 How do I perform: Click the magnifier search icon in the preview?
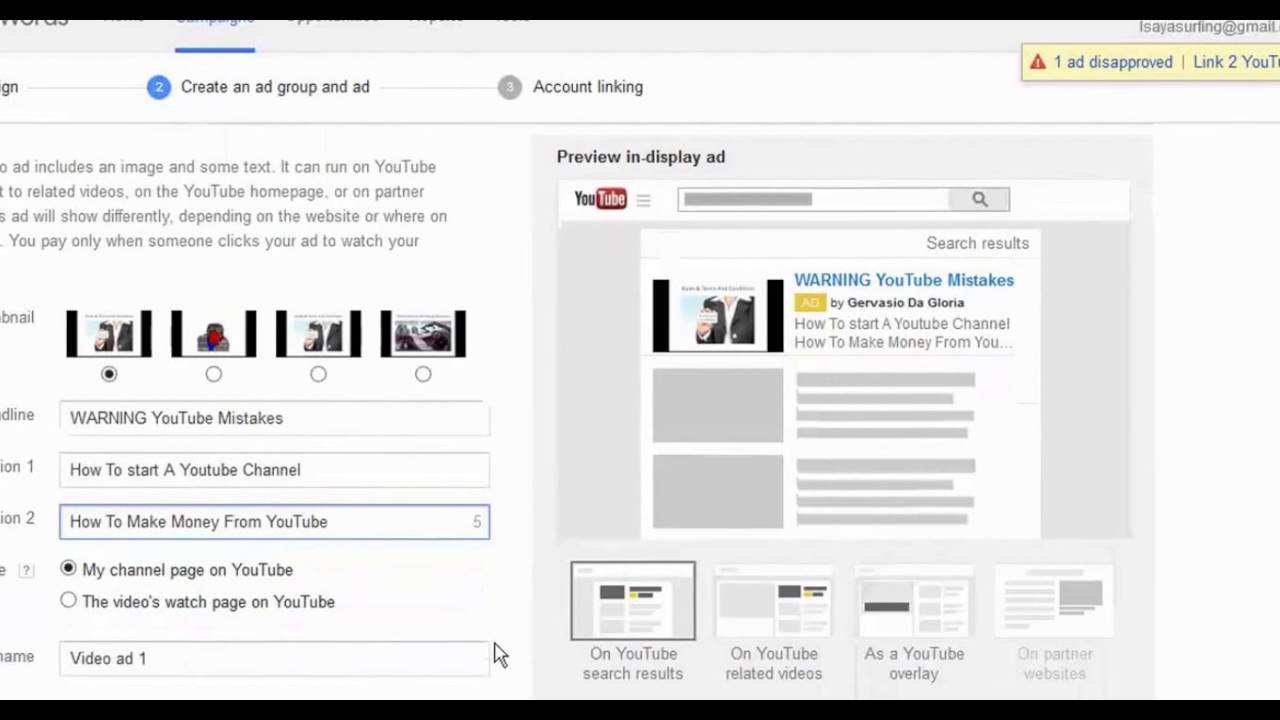(980, 199)
